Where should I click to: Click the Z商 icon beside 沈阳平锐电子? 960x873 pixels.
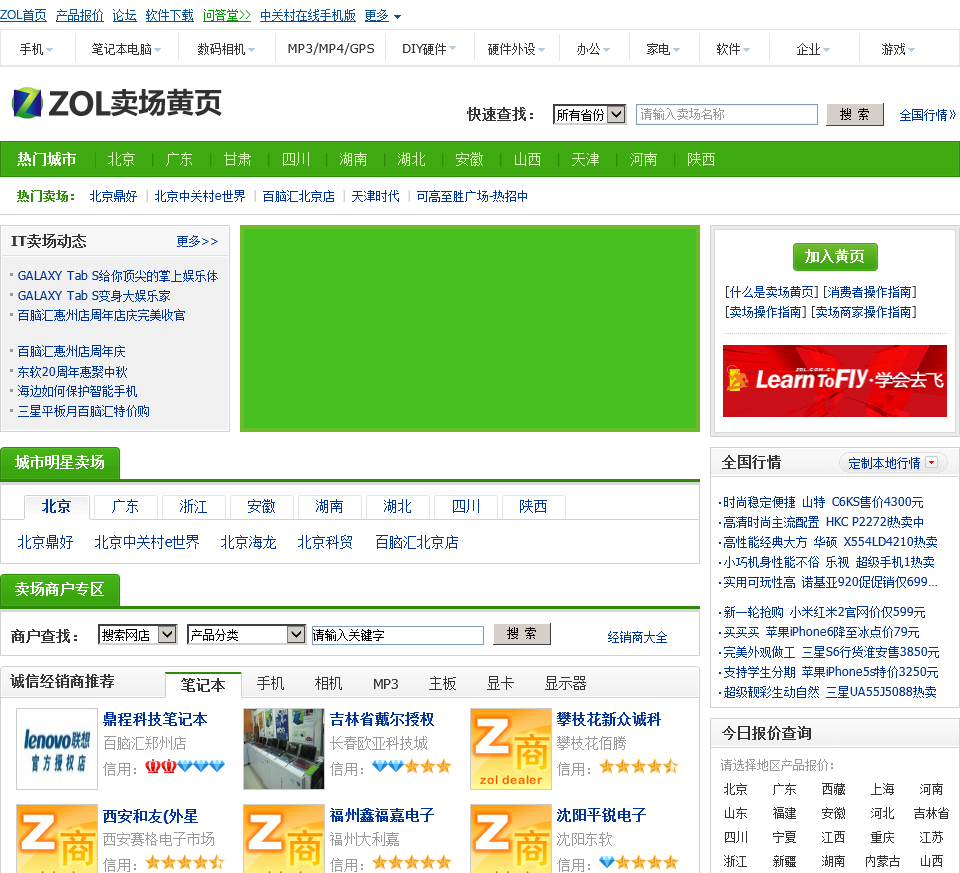pos(511,839)
